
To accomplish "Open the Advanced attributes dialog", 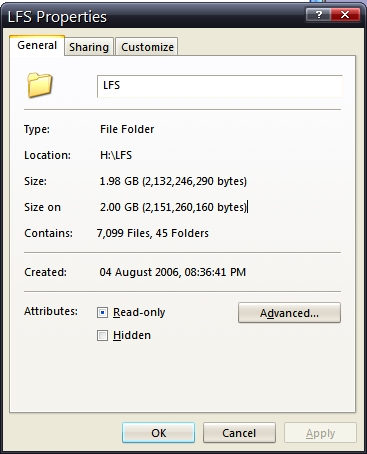I will (289, 313).
